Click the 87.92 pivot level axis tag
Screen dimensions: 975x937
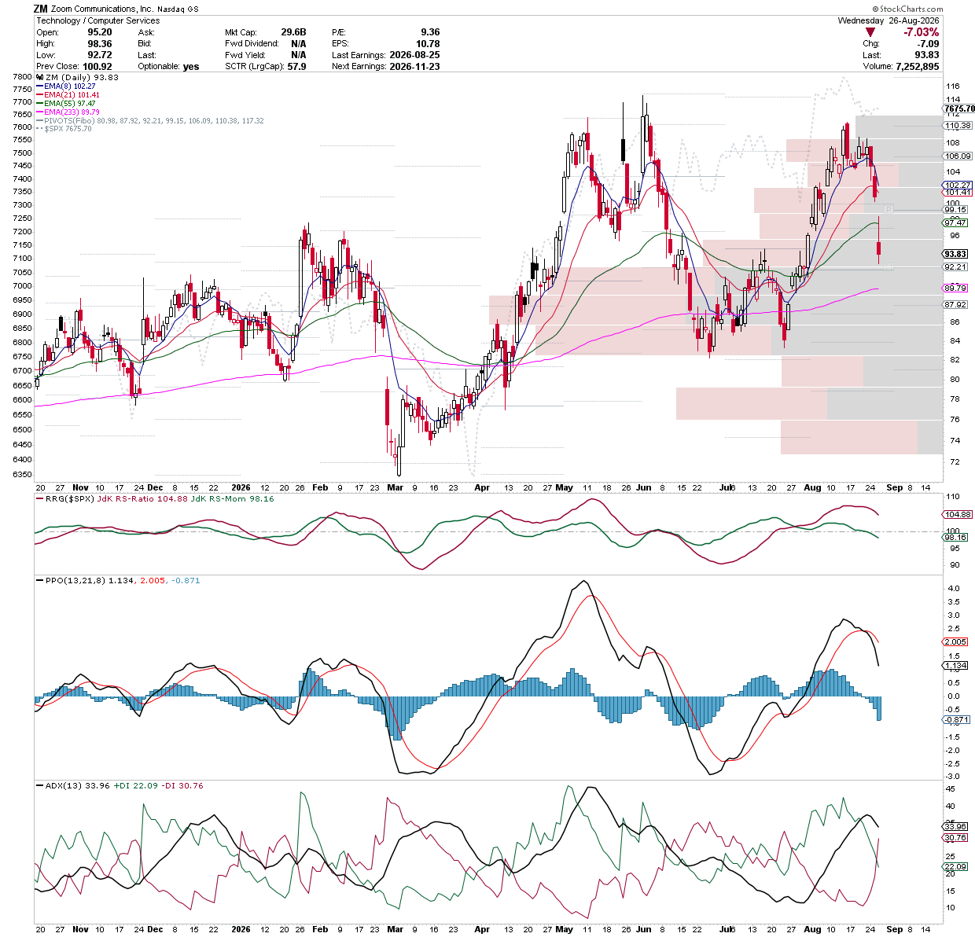(956, 305)
